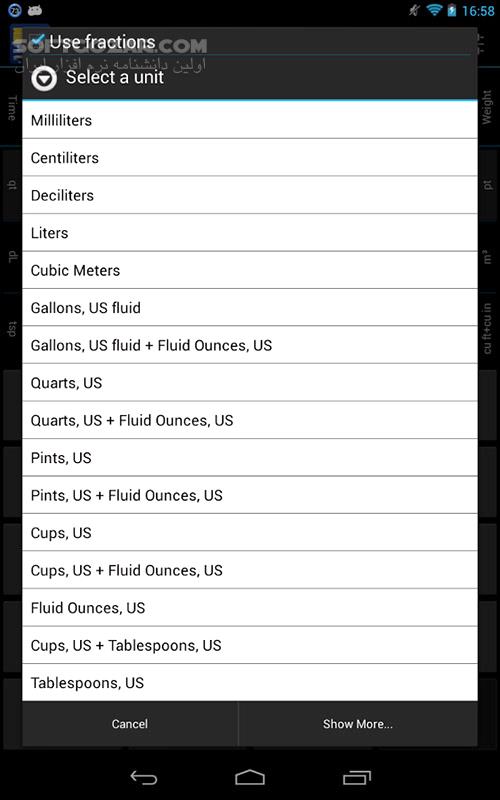Toggle the Use fractions checkbox
Viewport: 500px width, 800px height.
(37, 41)
